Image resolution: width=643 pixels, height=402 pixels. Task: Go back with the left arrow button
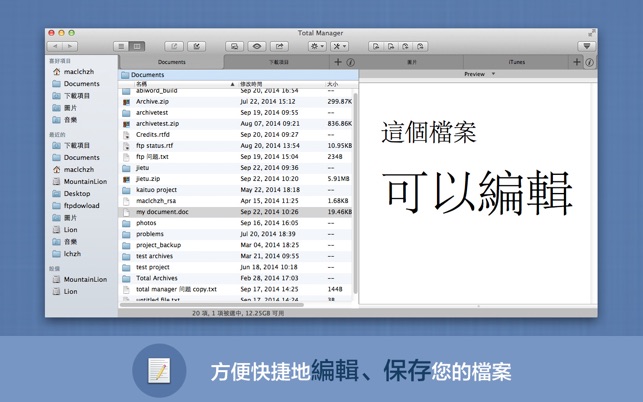55,46
